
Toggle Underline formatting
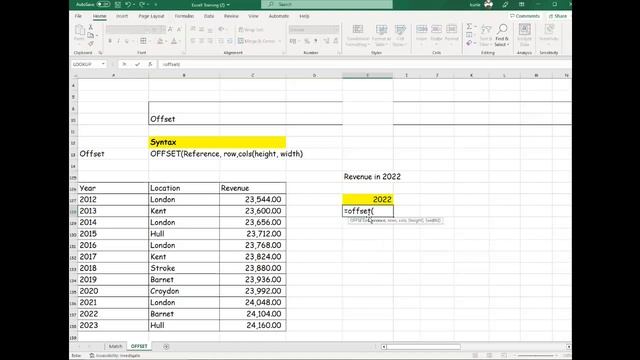pos(127,41)
